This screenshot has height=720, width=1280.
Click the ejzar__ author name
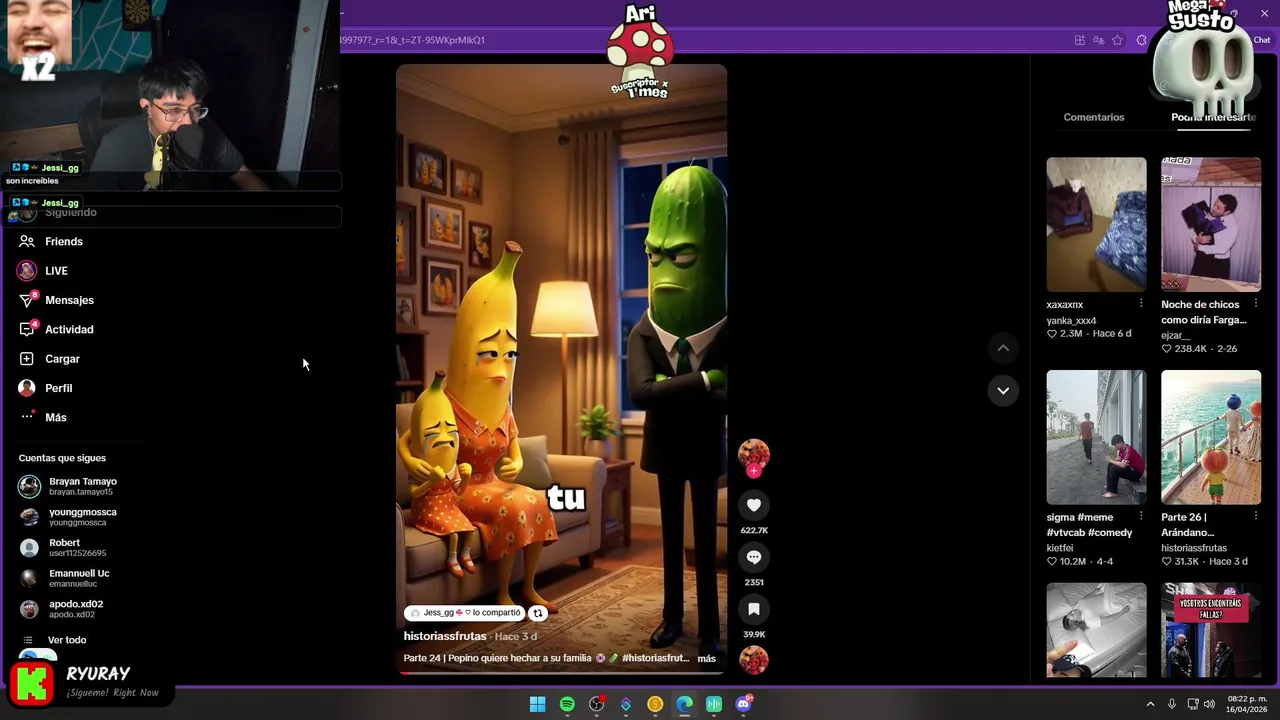pyautogui.click(x=1176, y=335)
